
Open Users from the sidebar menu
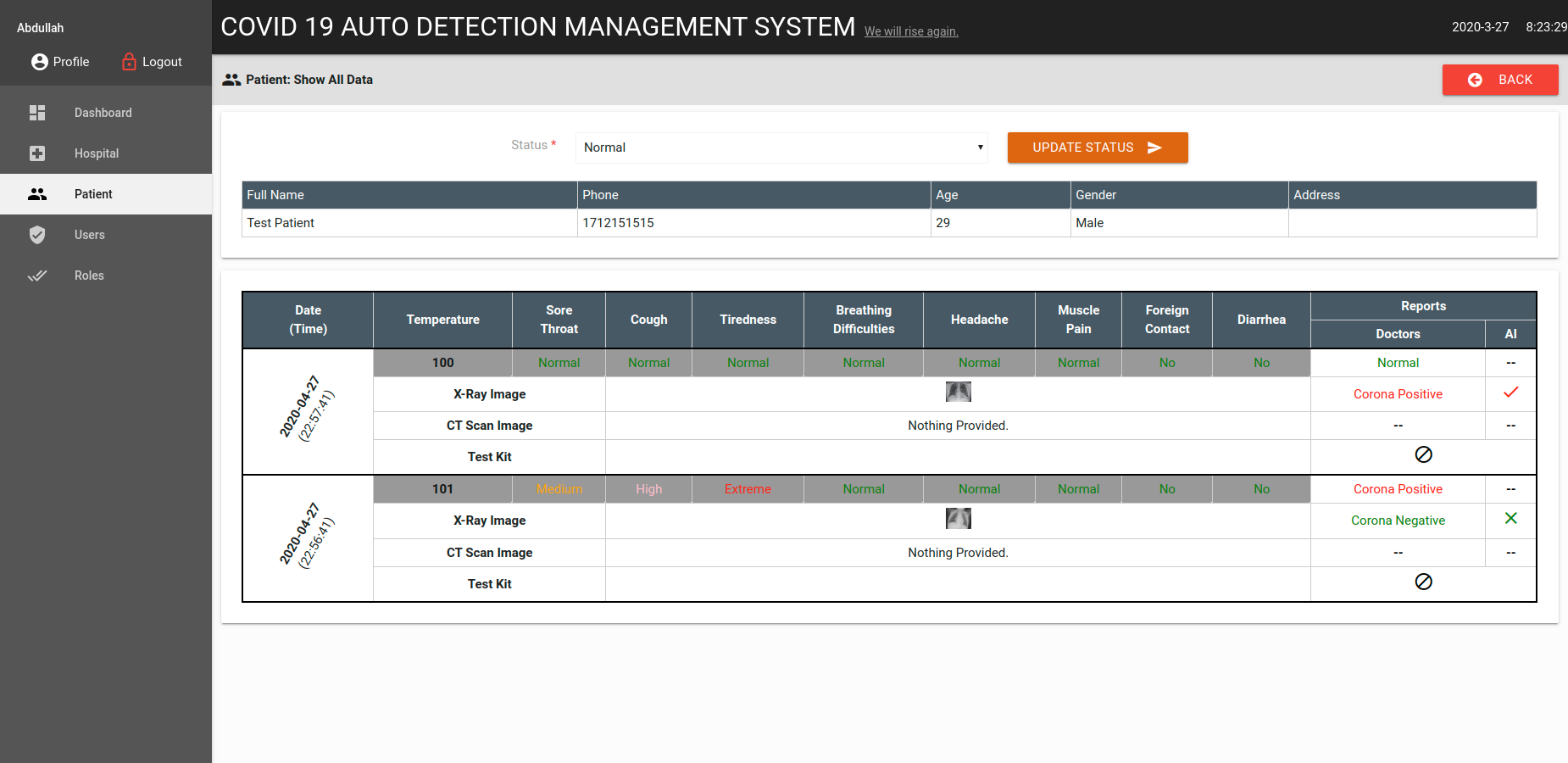tap(106, 235)
